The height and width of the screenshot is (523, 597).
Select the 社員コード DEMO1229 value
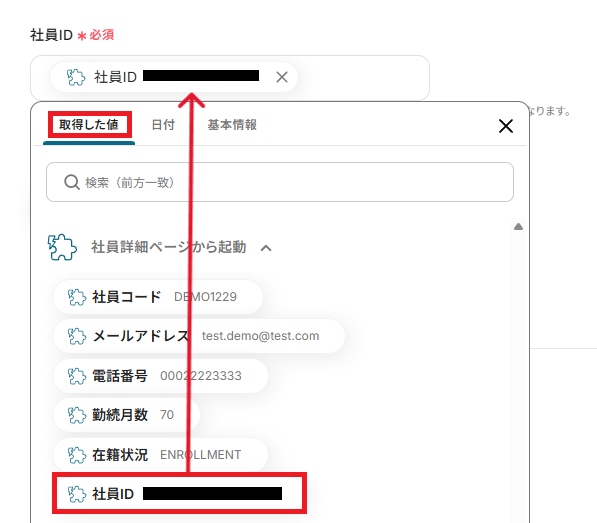pyautogui.click(x=158, y=297)
